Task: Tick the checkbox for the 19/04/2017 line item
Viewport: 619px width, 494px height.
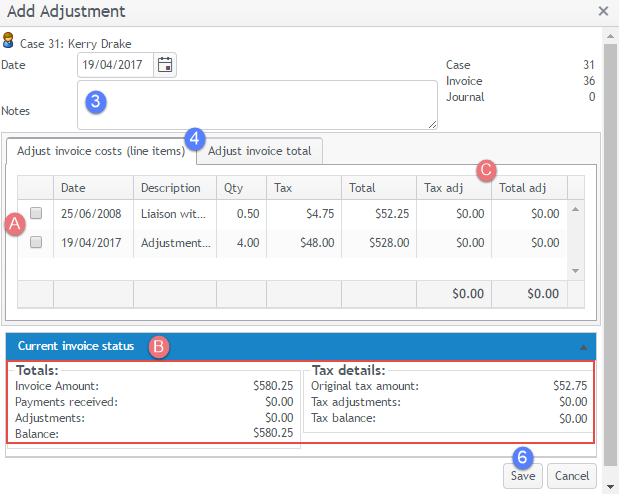Action: tap(36, 242)
